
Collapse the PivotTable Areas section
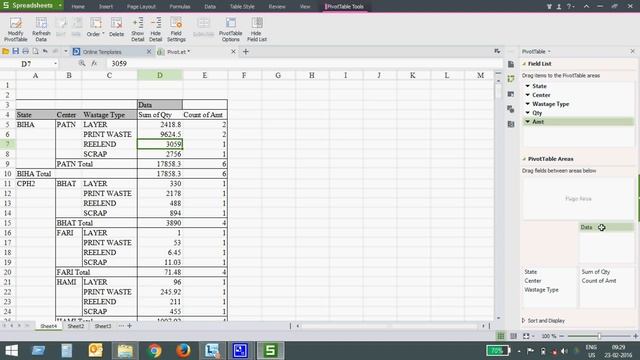[x=524, y=159]
